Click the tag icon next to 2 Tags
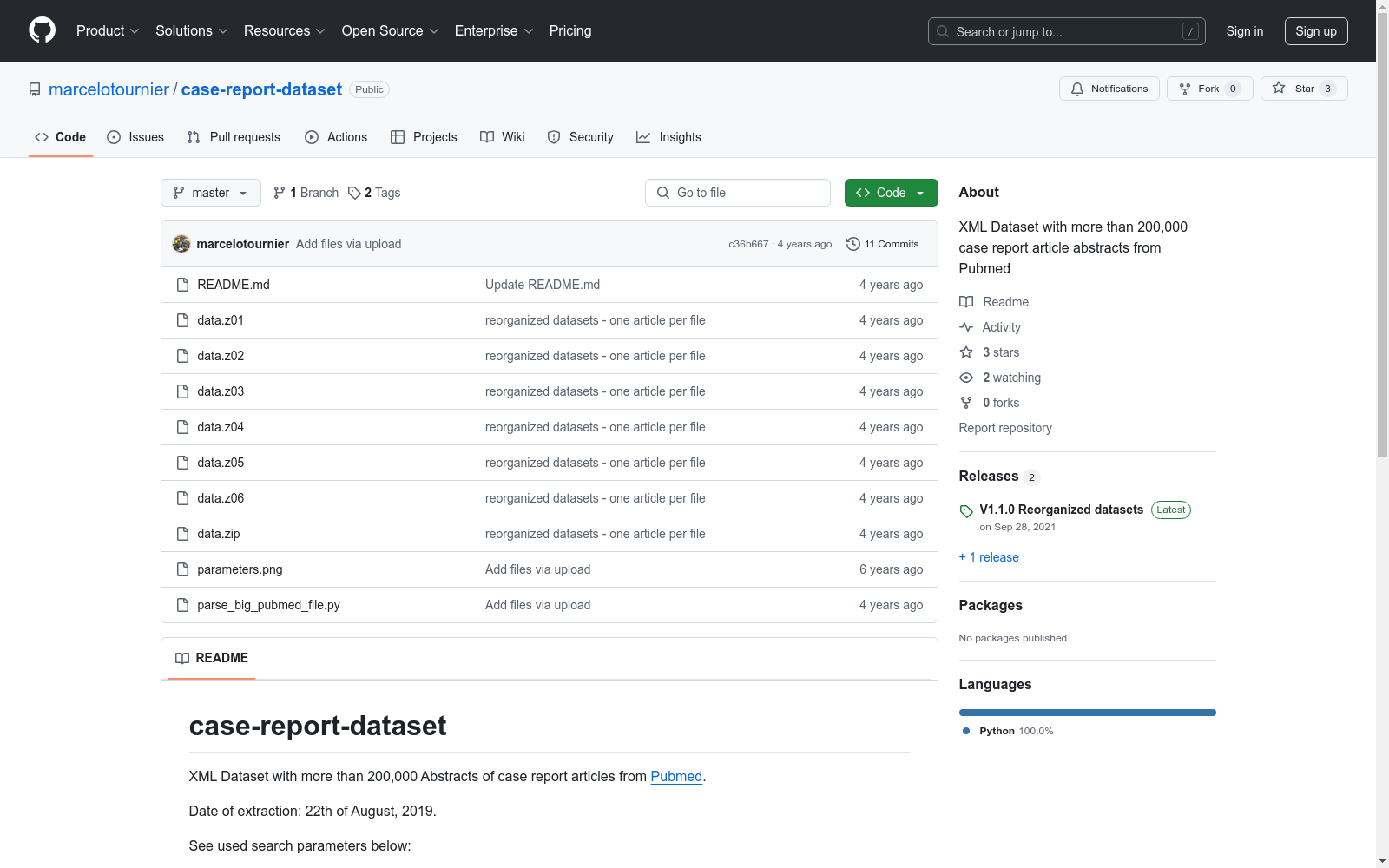The image size is (1389, 868). click(354, 193)
